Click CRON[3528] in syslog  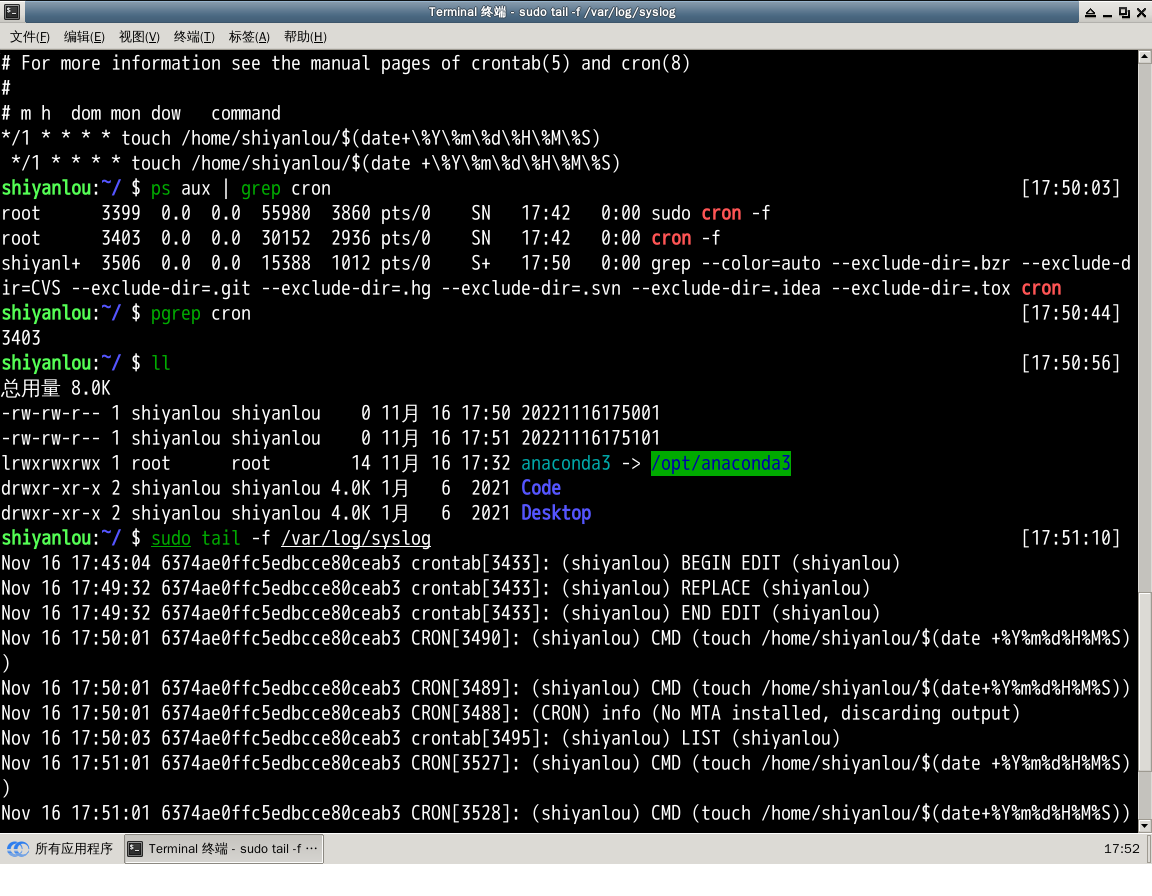tap(461, 813)
